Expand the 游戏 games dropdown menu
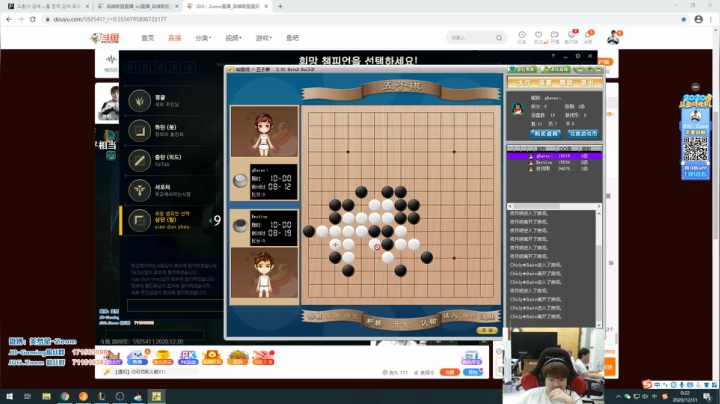Image resolution: width=720 pixels, height=404 pixels. [264, 38]
